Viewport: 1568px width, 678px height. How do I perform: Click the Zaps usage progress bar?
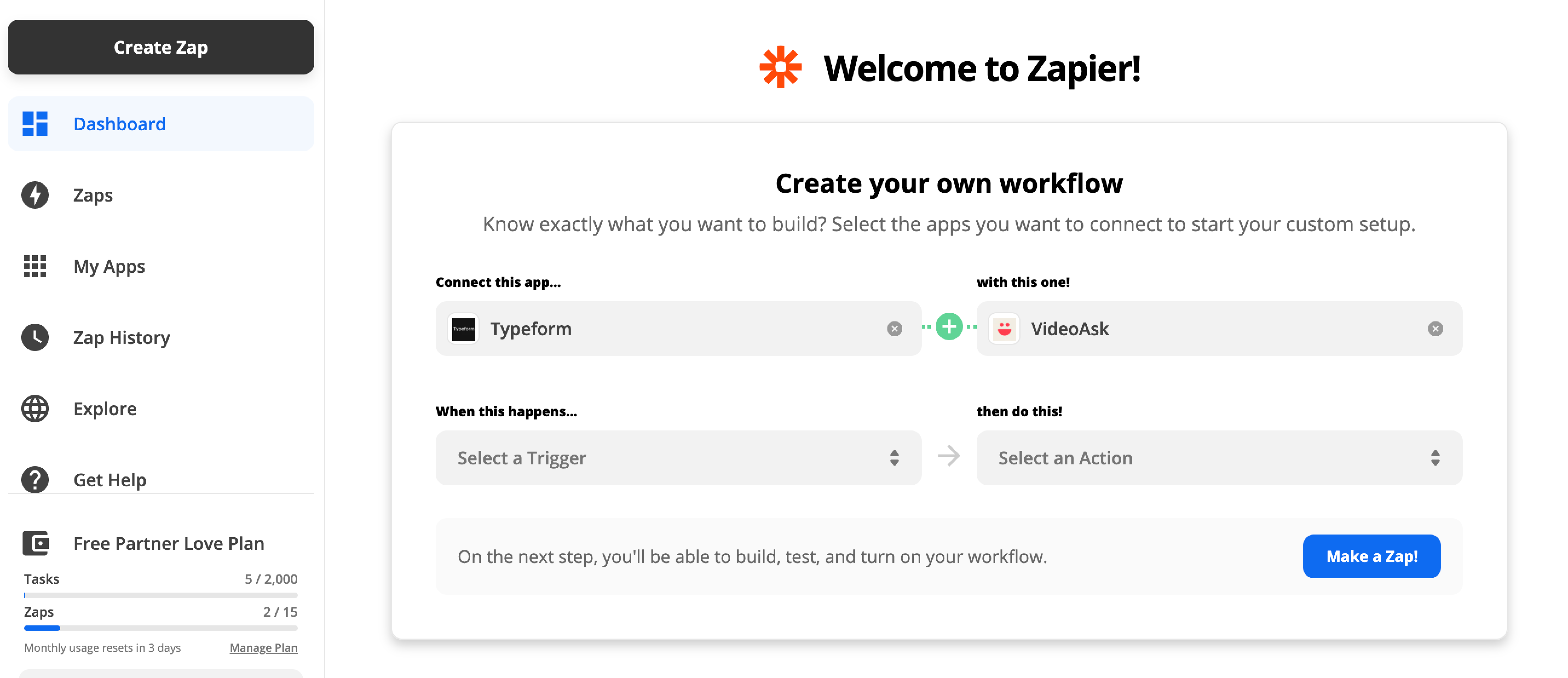(161, 628)
